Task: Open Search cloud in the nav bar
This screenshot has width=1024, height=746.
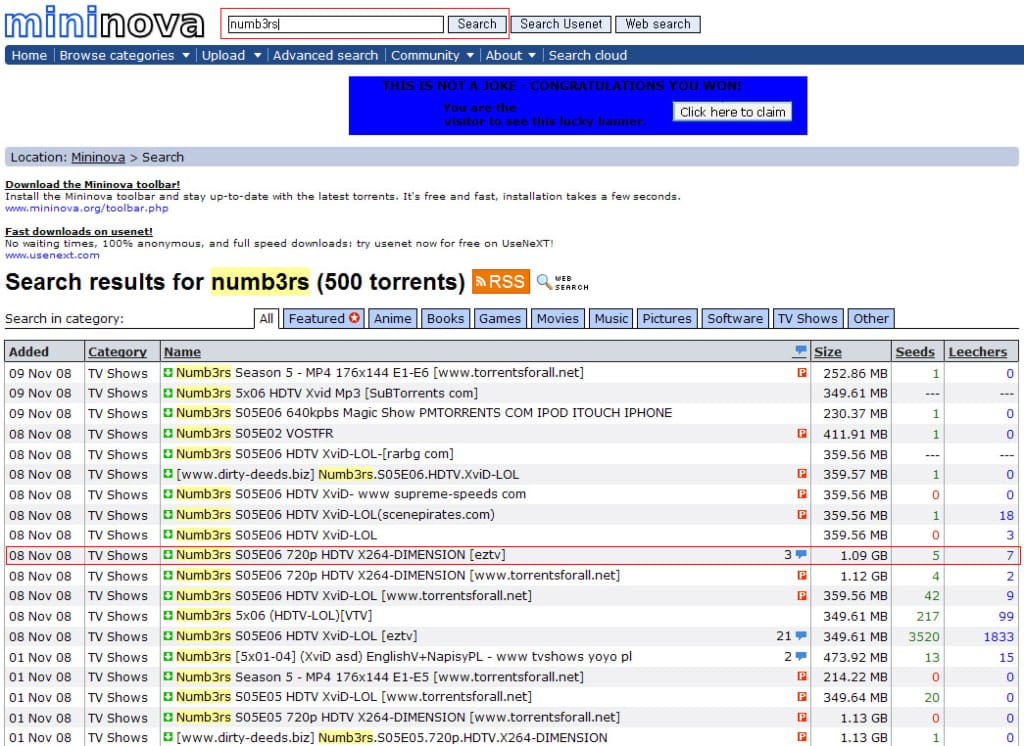Action: [x=588, y=56]
